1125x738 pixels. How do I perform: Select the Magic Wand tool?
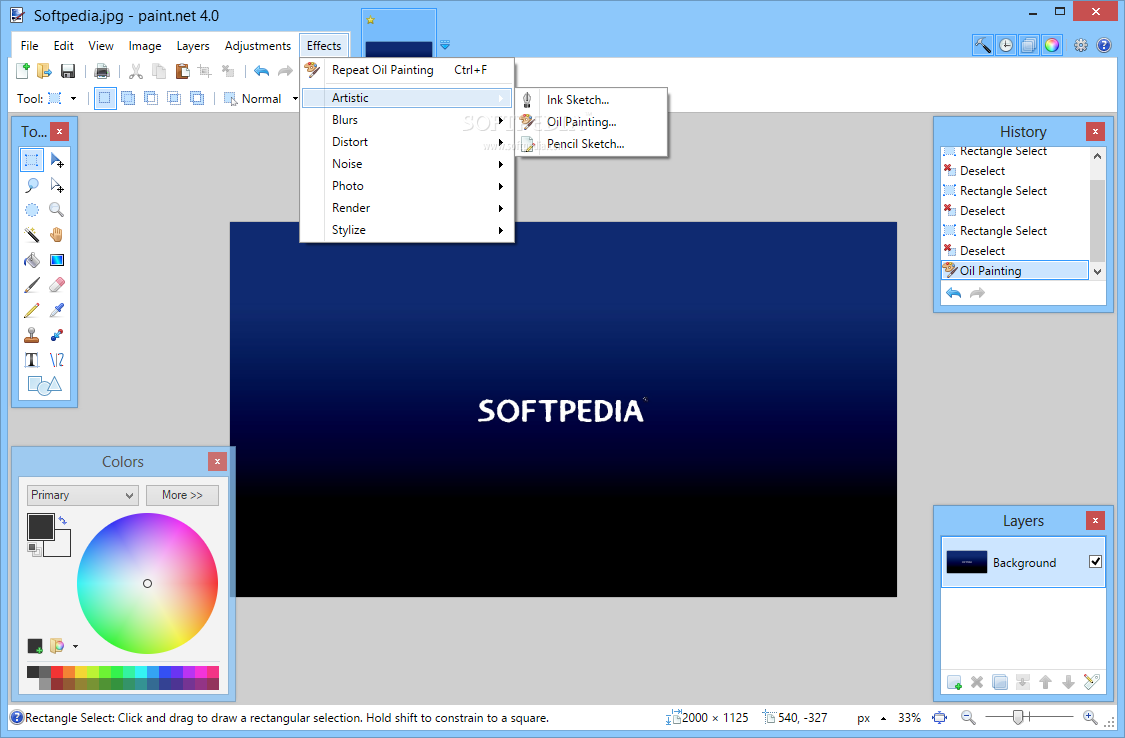[32, 235]
